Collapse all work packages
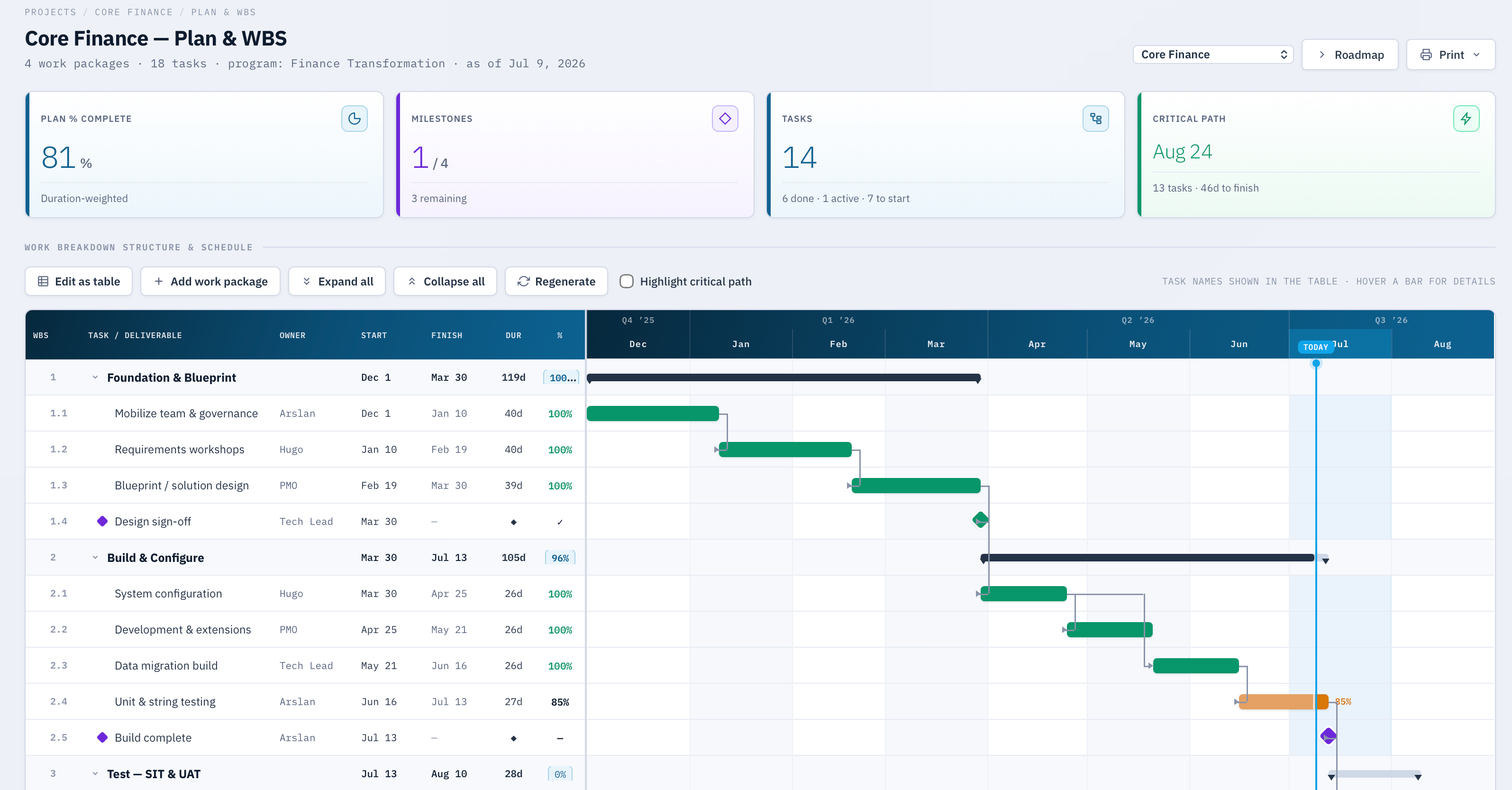This screenshot has height=790, width=1512. coord(446,281)
